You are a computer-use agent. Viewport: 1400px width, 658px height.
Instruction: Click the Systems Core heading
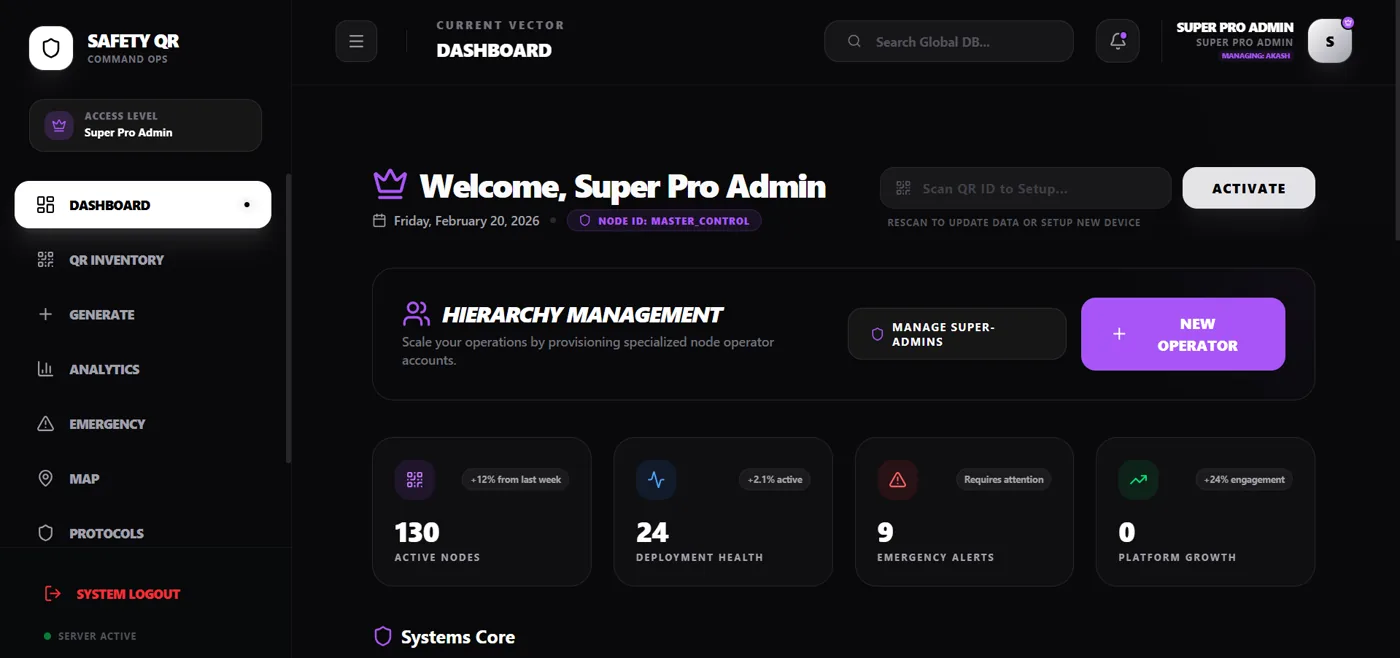[x=458, y=637]
